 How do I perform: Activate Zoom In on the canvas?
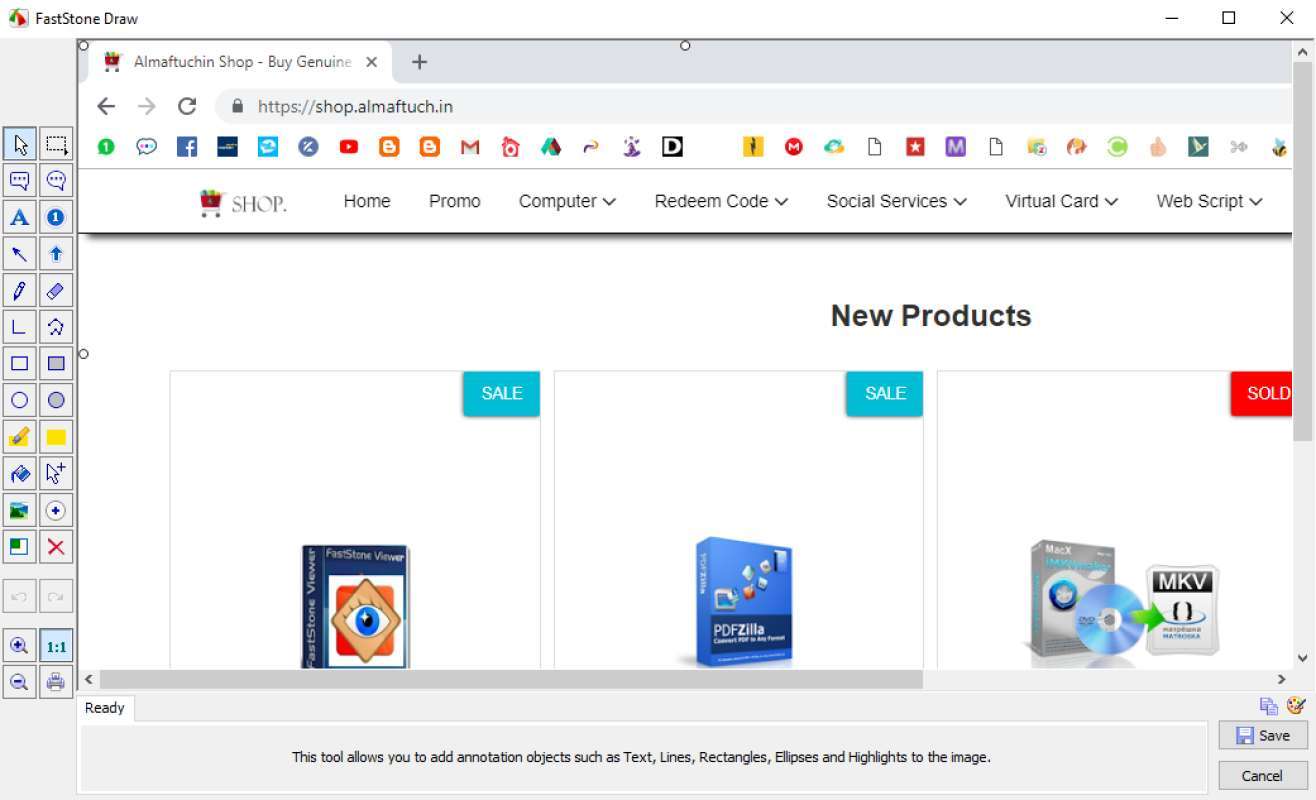click(19, 645)
